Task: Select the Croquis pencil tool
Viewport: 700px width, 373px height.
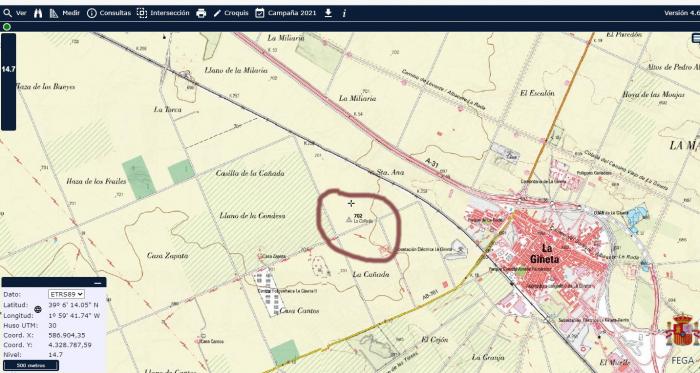Action: pyautogui.click(x=231, y=13)
